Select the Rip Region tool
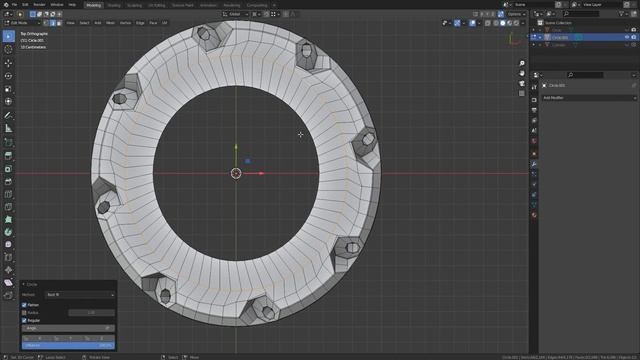The width and height of the screenshot is (640, 360). 8,296
